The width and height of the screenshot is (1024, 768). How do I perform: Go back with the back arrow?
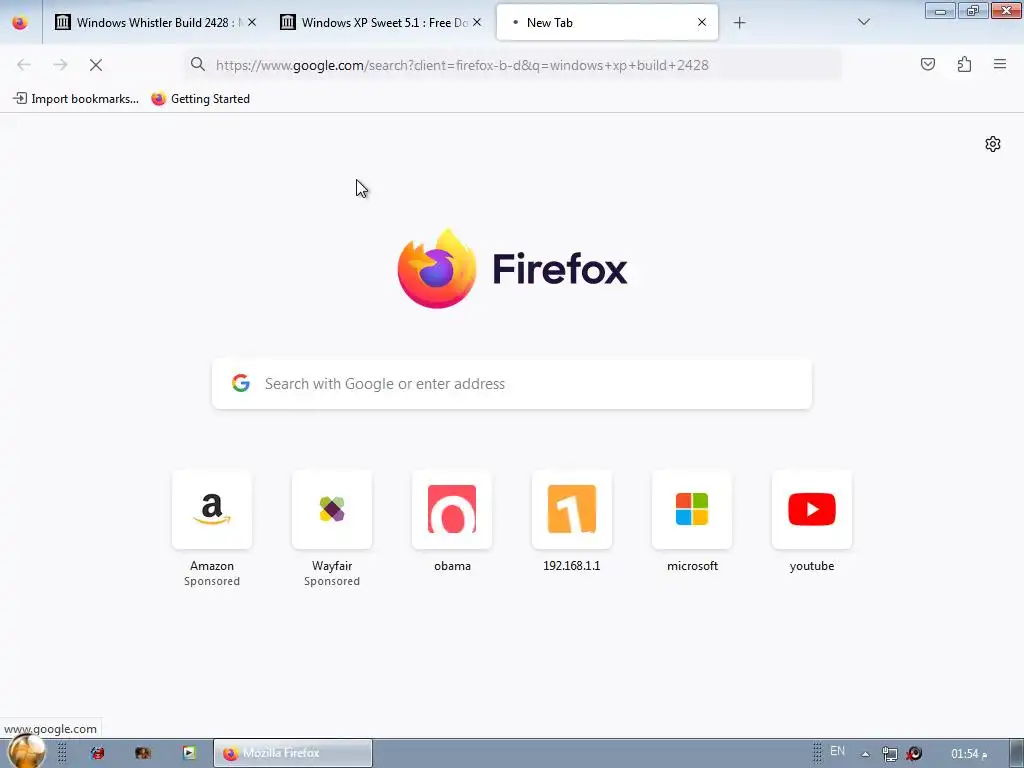(x=24, y=65)
